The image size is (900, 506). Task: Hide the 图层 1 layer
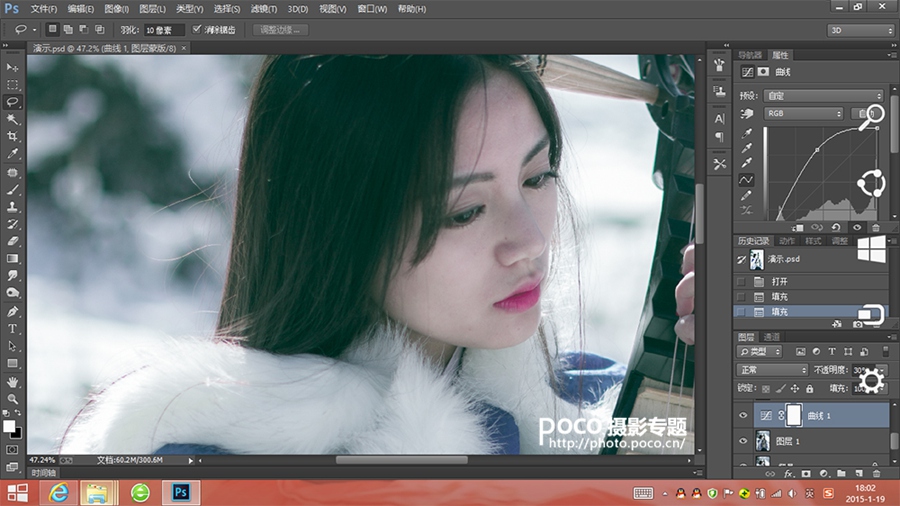pos(742,440)
